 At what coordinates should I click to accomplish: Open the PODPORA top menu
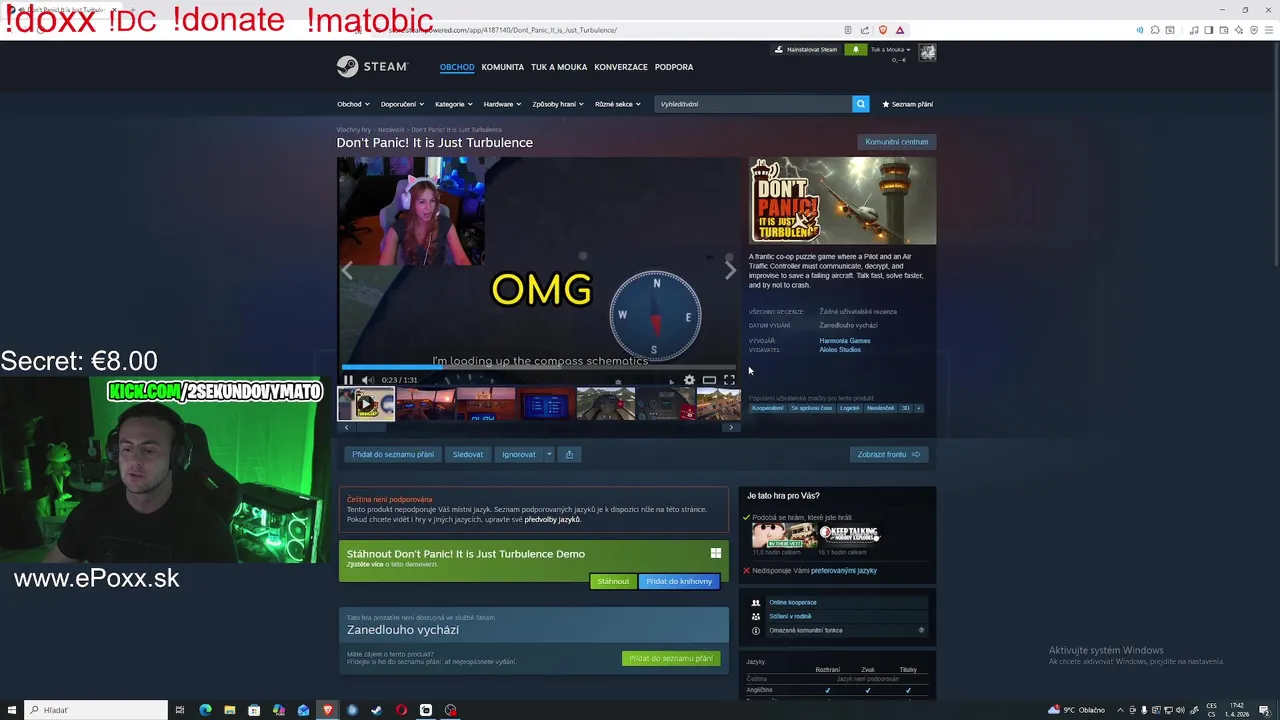674,67
